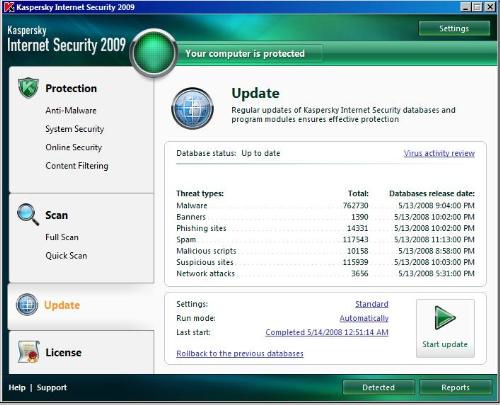Screen dimensions: 500x405
Task: Click the large globe icon beside Update heading
Action: (x=192, y=108)
